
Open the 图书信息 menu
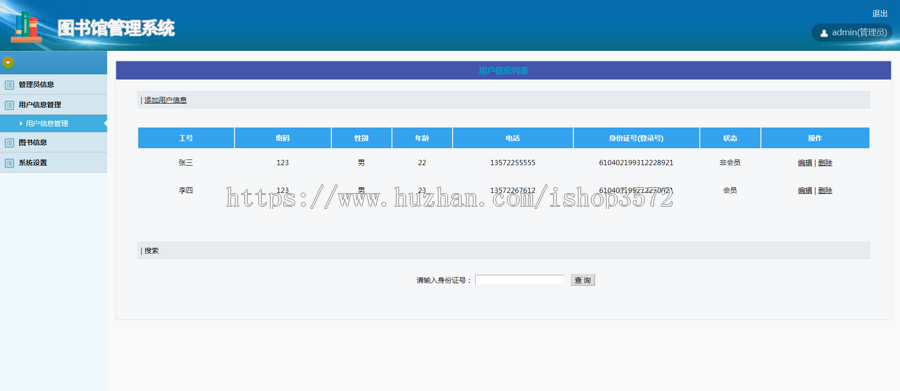coord(53,142)
